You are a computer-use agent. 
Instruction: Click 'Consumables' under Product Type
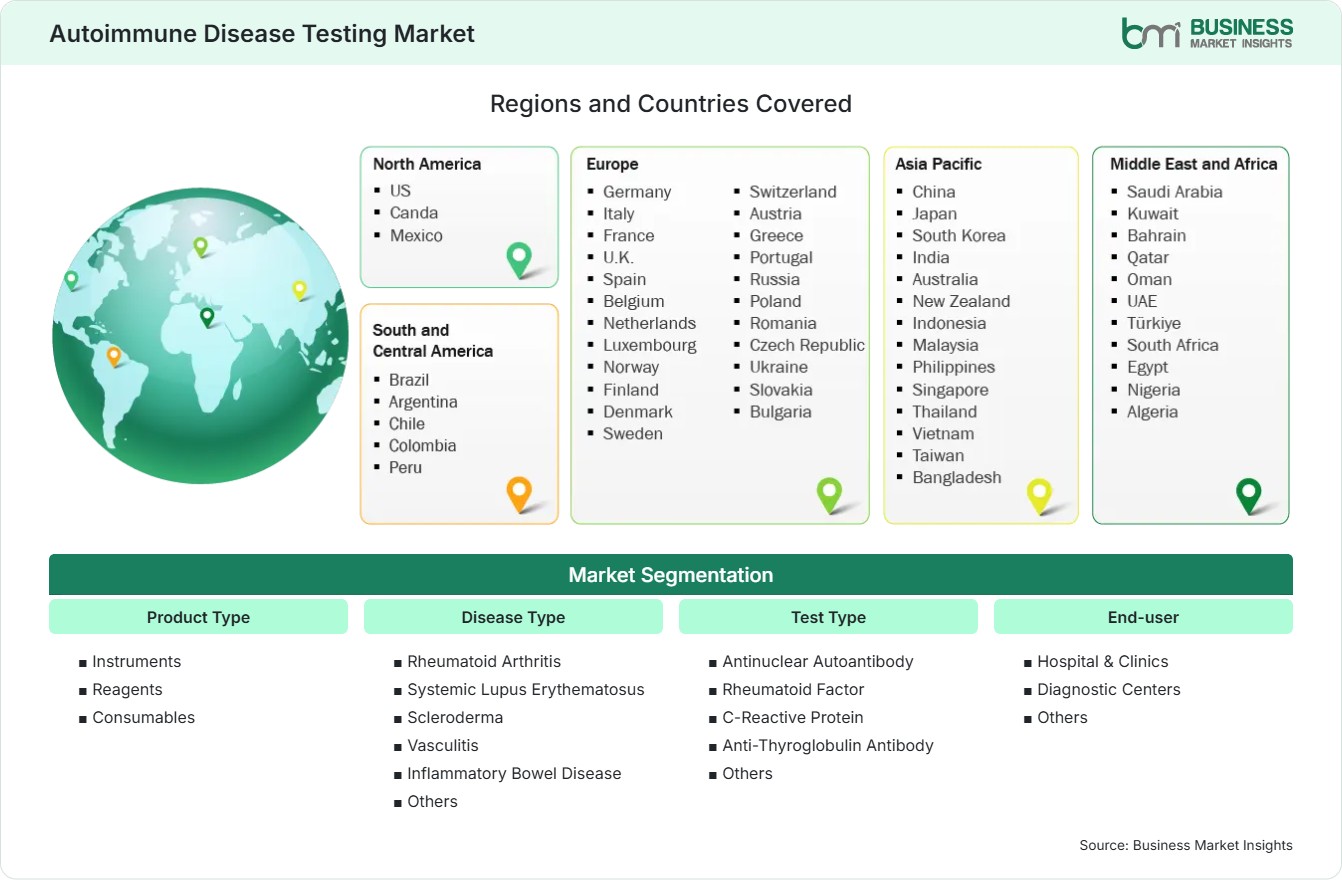pos(144,717)
